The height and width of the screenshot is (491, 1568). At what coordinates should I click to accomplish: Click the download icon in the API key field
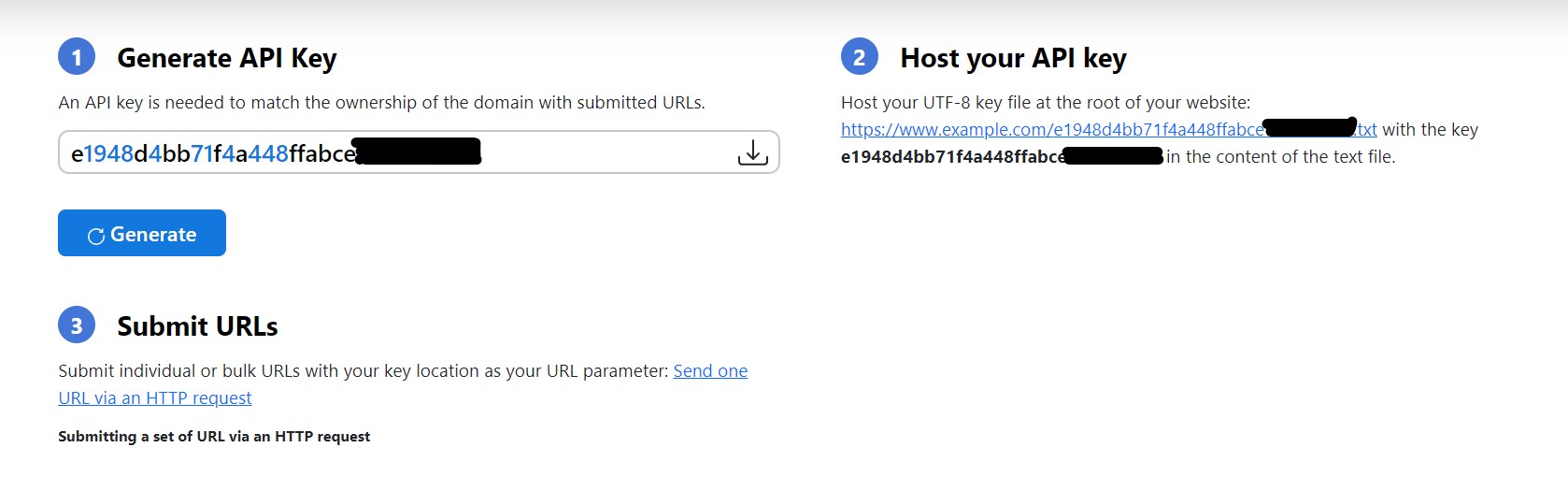point(752,152)
